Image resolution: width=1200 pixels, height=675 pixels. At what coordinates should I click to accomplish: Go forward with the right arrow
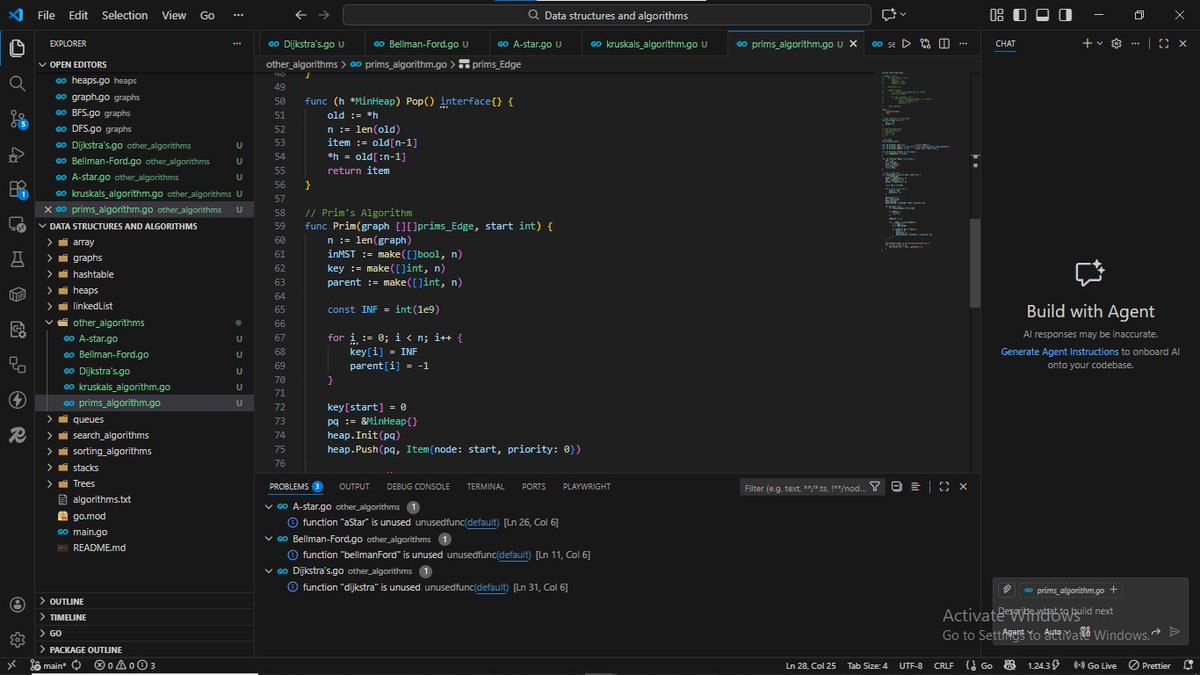coord(323,15)
